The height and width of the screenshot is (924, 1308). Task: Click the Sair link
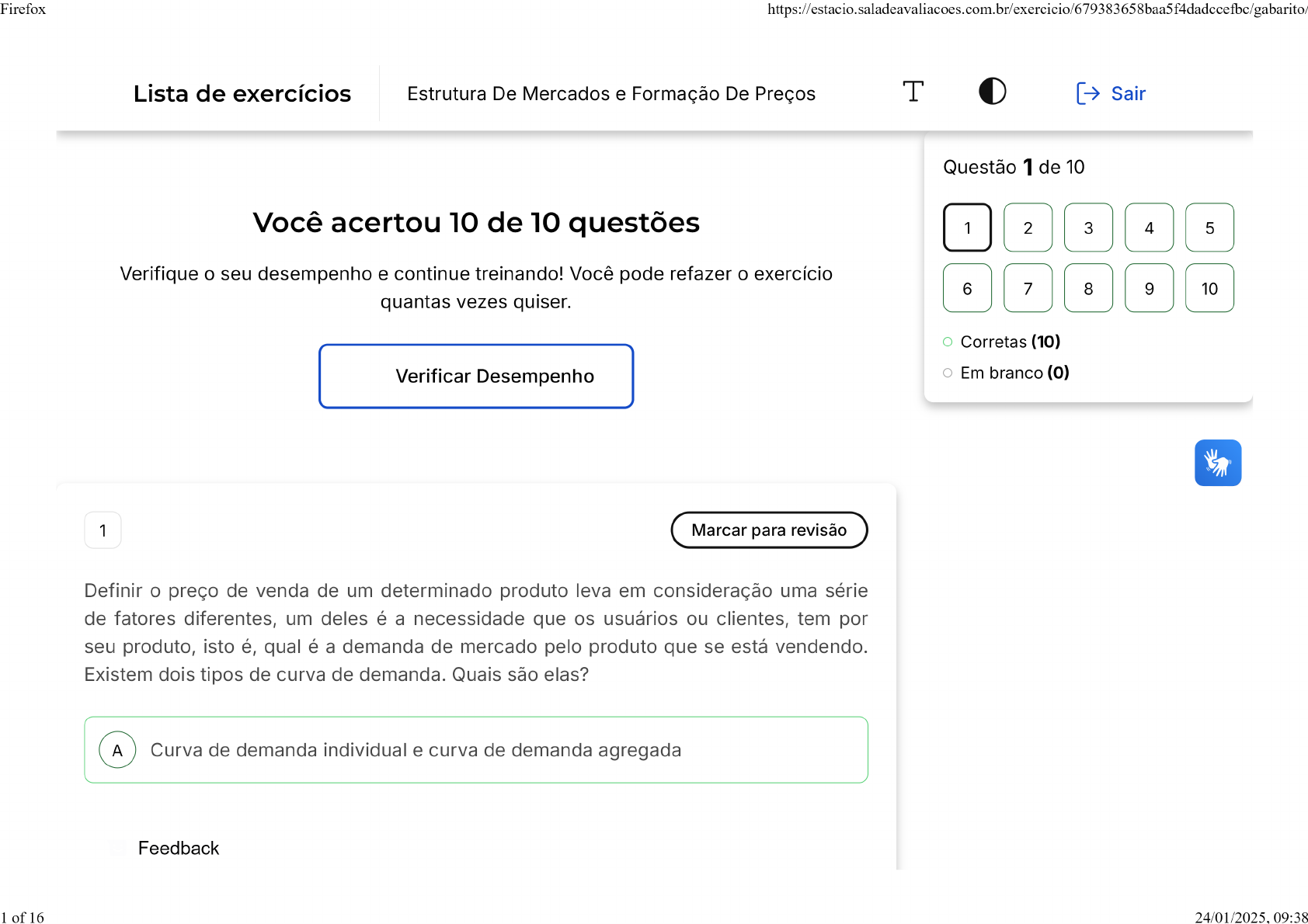[1128, 93]
